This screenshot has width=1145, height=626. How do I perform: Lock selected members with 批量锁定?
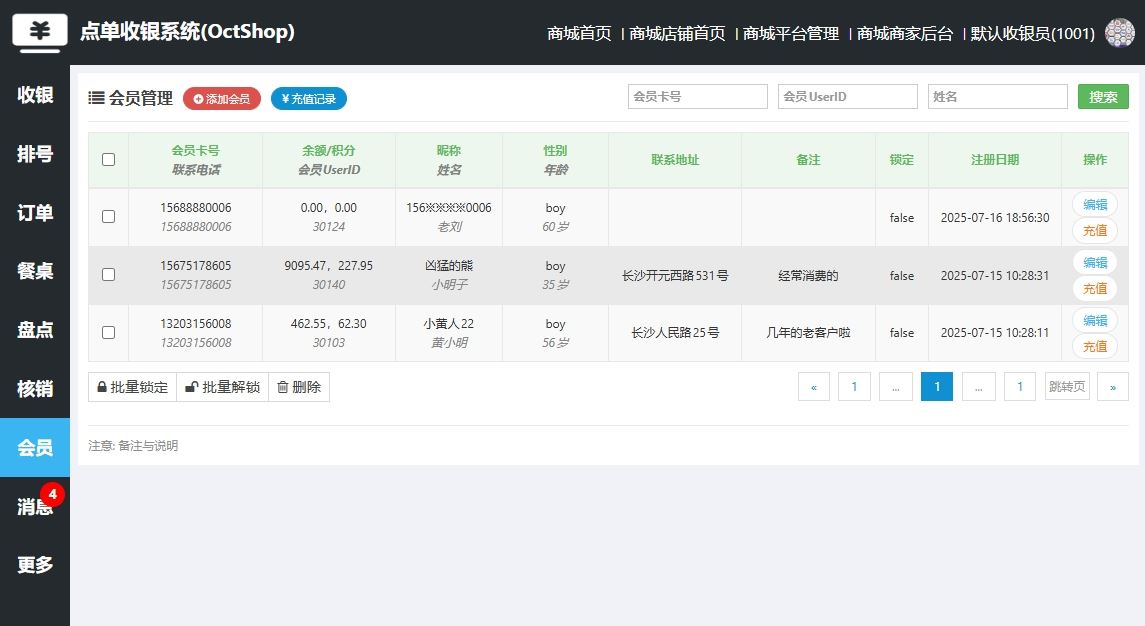tap(132, 387)
